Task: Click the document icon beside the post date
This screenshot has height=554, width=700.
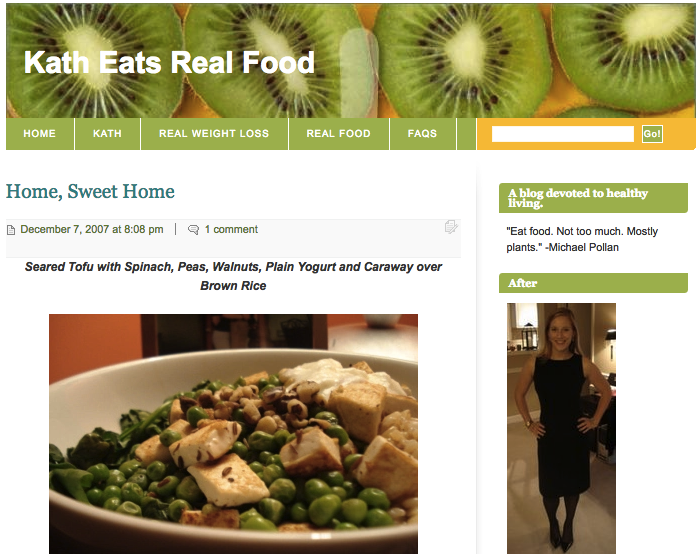Action: (11, 230)
